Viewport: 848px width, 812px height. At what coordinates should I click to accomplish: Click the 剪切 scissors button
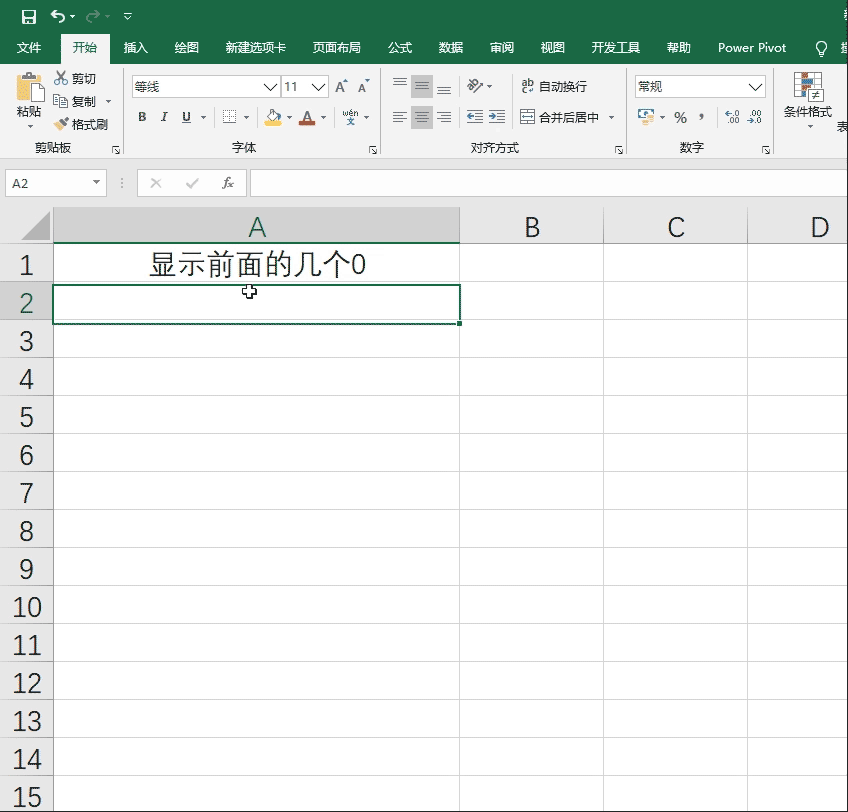pos(75,78)
